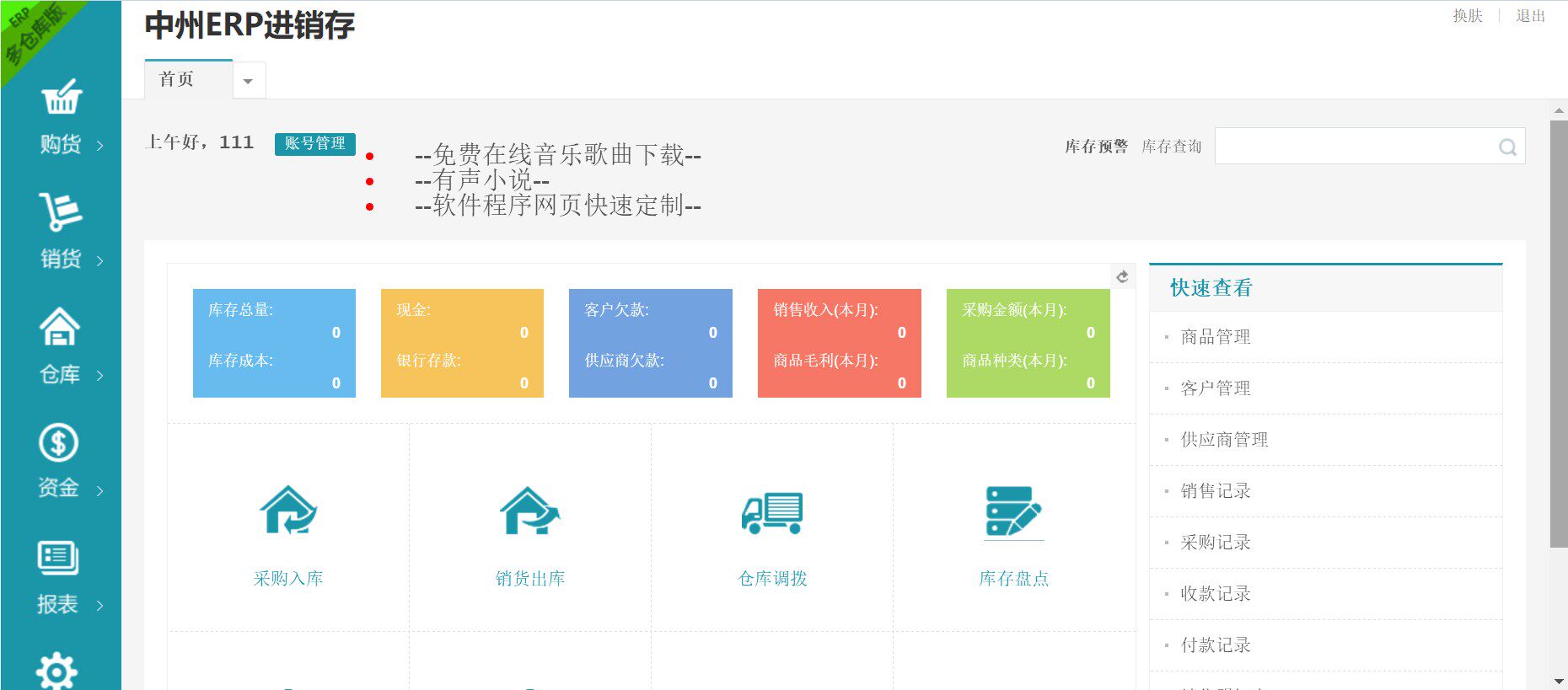The image size is (1568, 690).
Task: Click the 采购入库 house icon
Action: tap(288, 511)
